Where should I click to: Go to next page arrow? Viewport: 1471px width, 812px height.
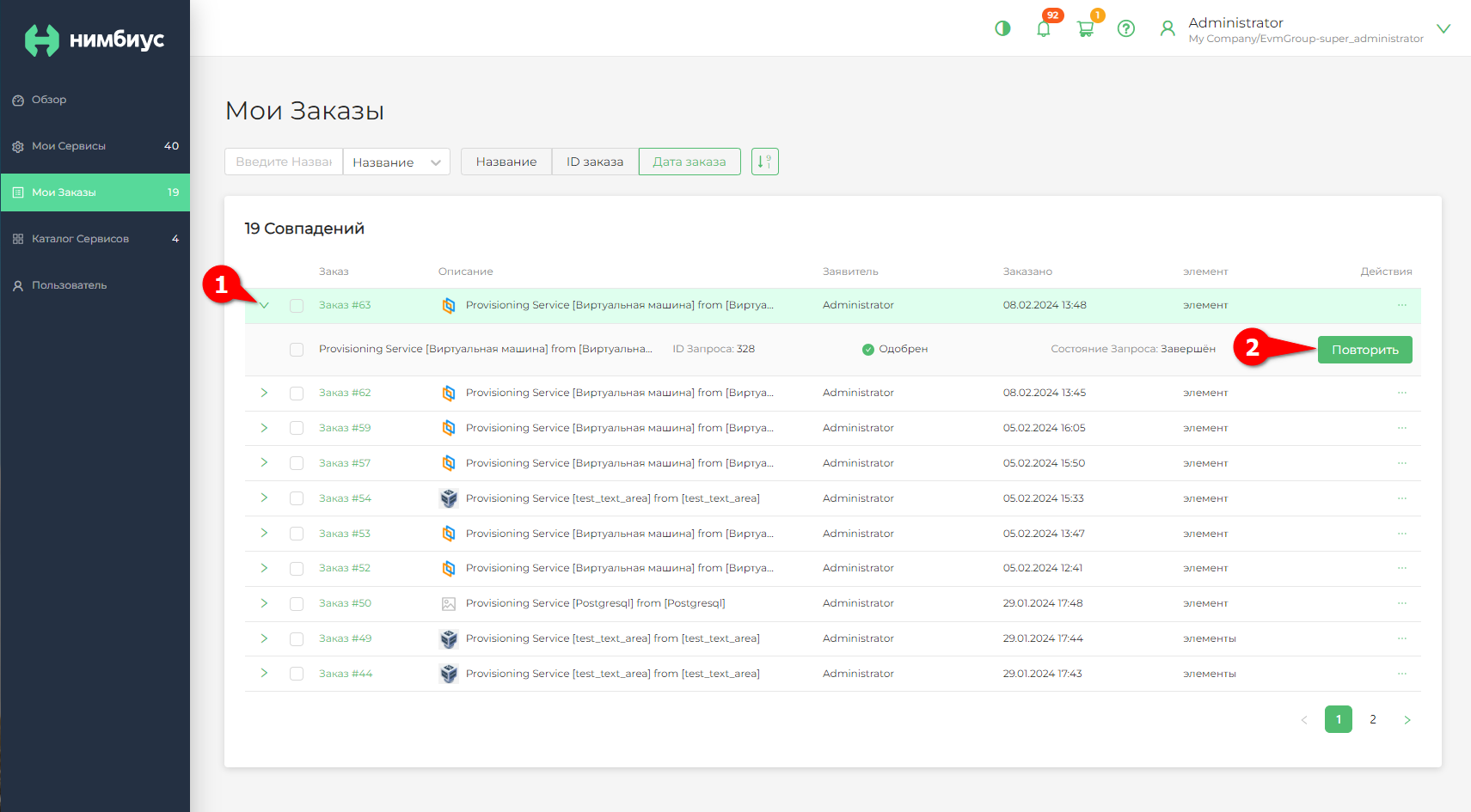[x=1407, y=720]
